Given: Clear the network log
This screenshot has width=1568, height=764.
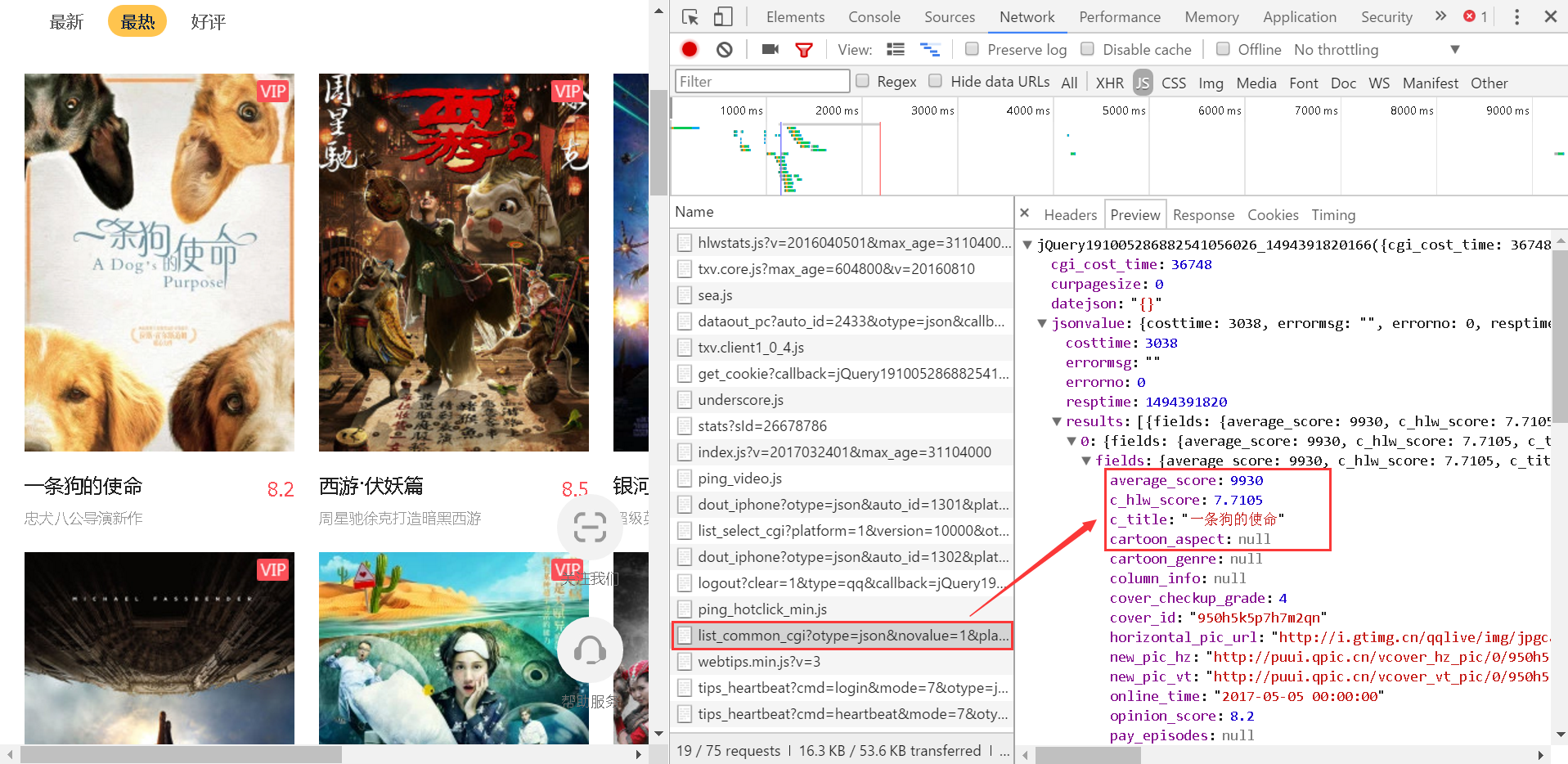Looking at the screenshot, I should [x=725, y=50].
